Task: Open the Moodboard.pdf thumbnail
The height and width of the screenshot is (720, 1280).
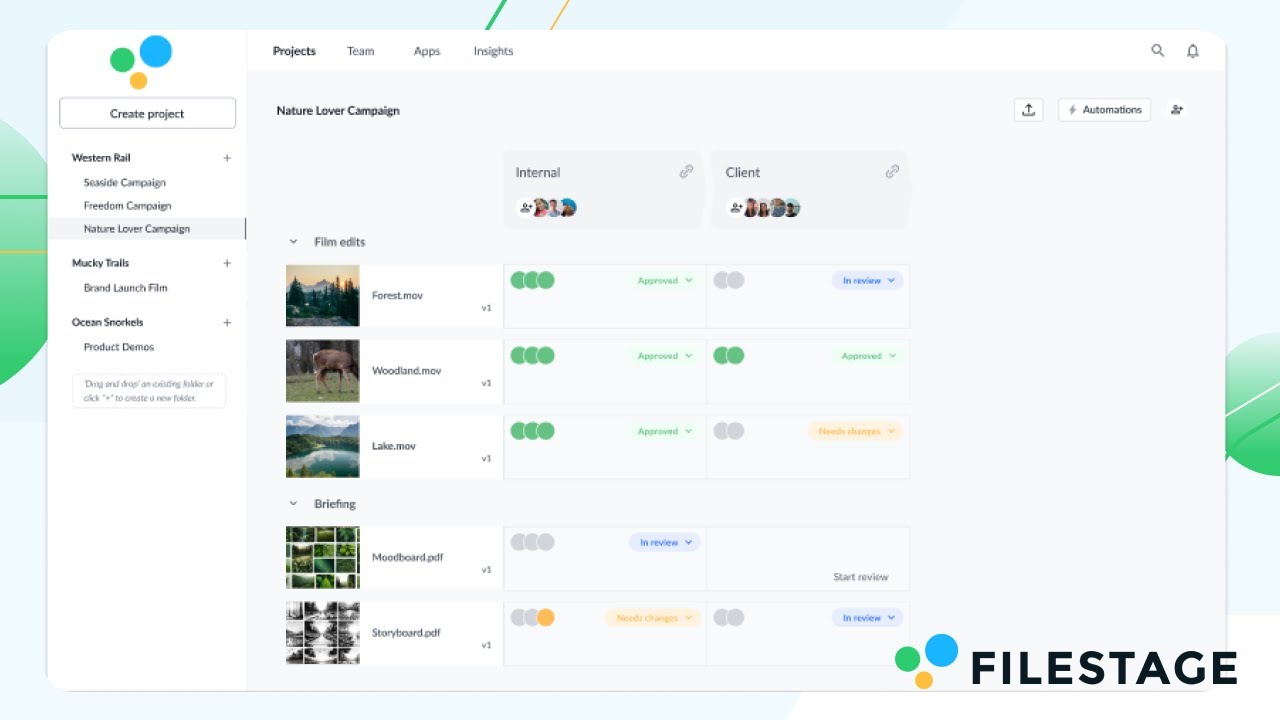Action: (322, 557)
